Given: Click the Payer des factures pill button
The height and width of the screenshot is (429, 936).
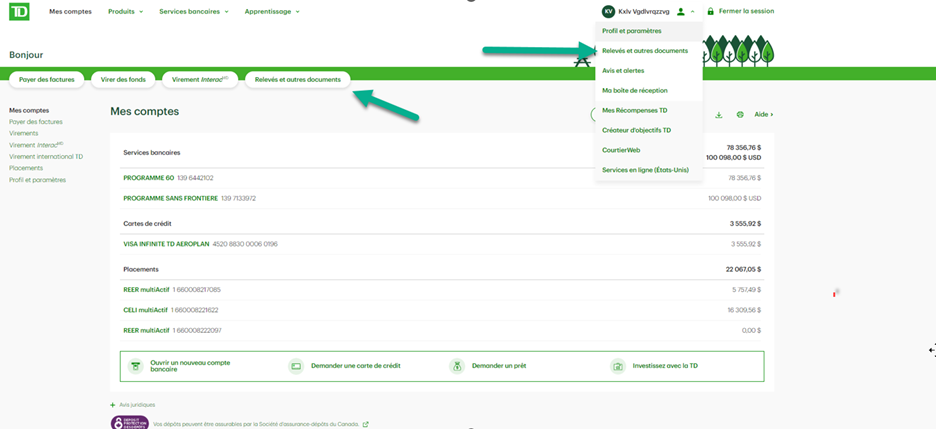Looking at the screenshot, I should 47,79.
